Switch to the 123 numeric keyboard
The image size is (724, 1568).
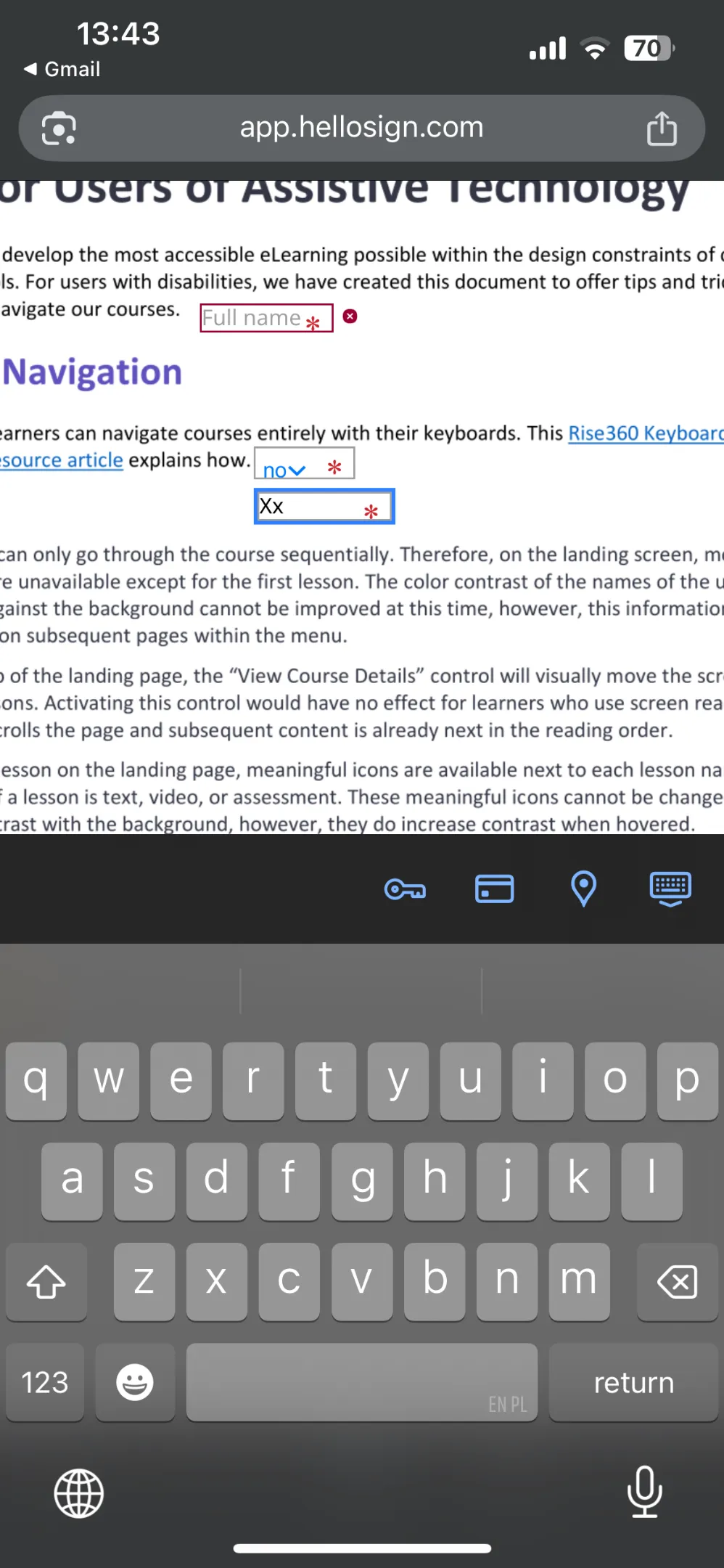point(45,1381)
